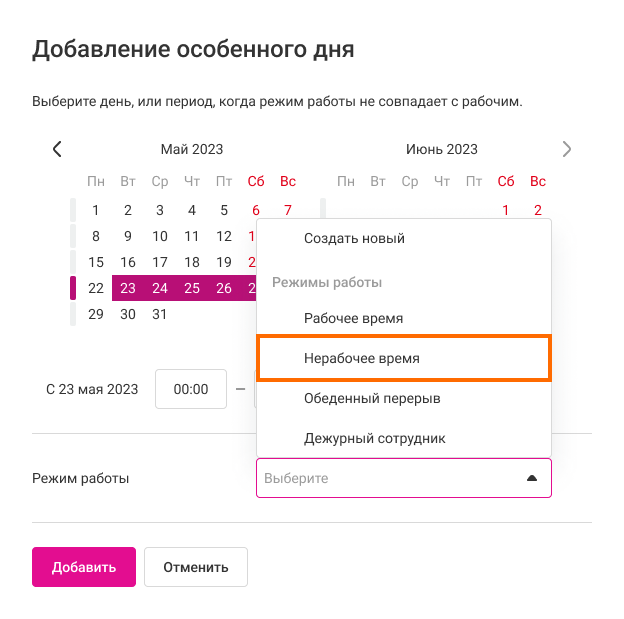Go to next month with right chevron
Viewport: 624px width, 619px height.
click(x=567, y=149)
